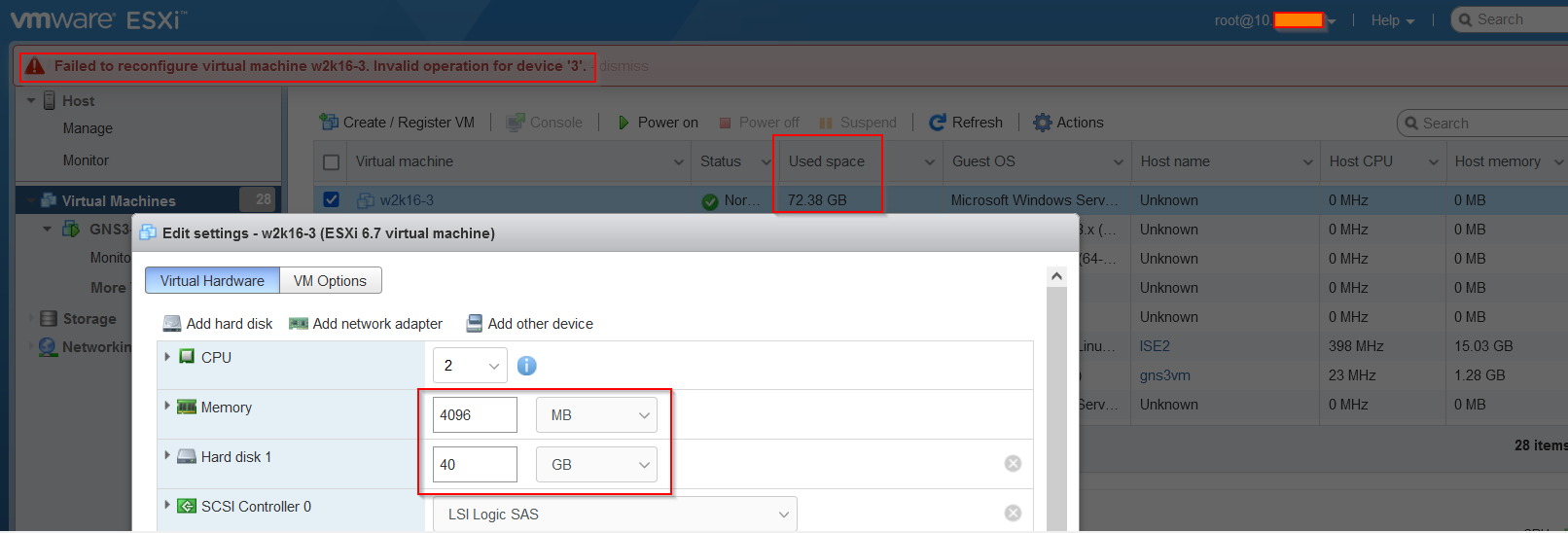Click Add other device
Screen dimensions: 1568x533
pos(530,324)
